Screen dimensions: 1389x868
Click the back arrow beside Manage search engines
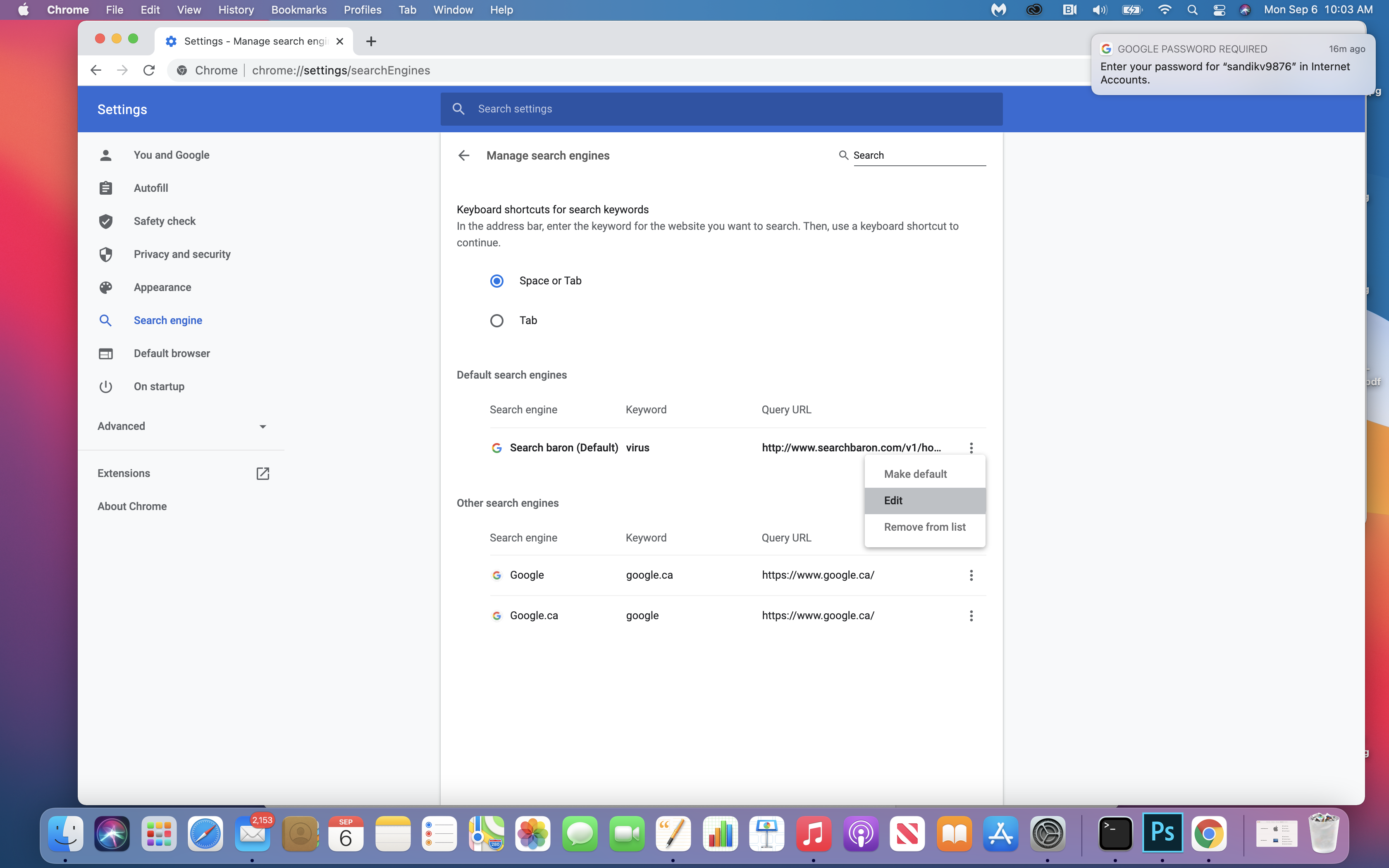464,155
